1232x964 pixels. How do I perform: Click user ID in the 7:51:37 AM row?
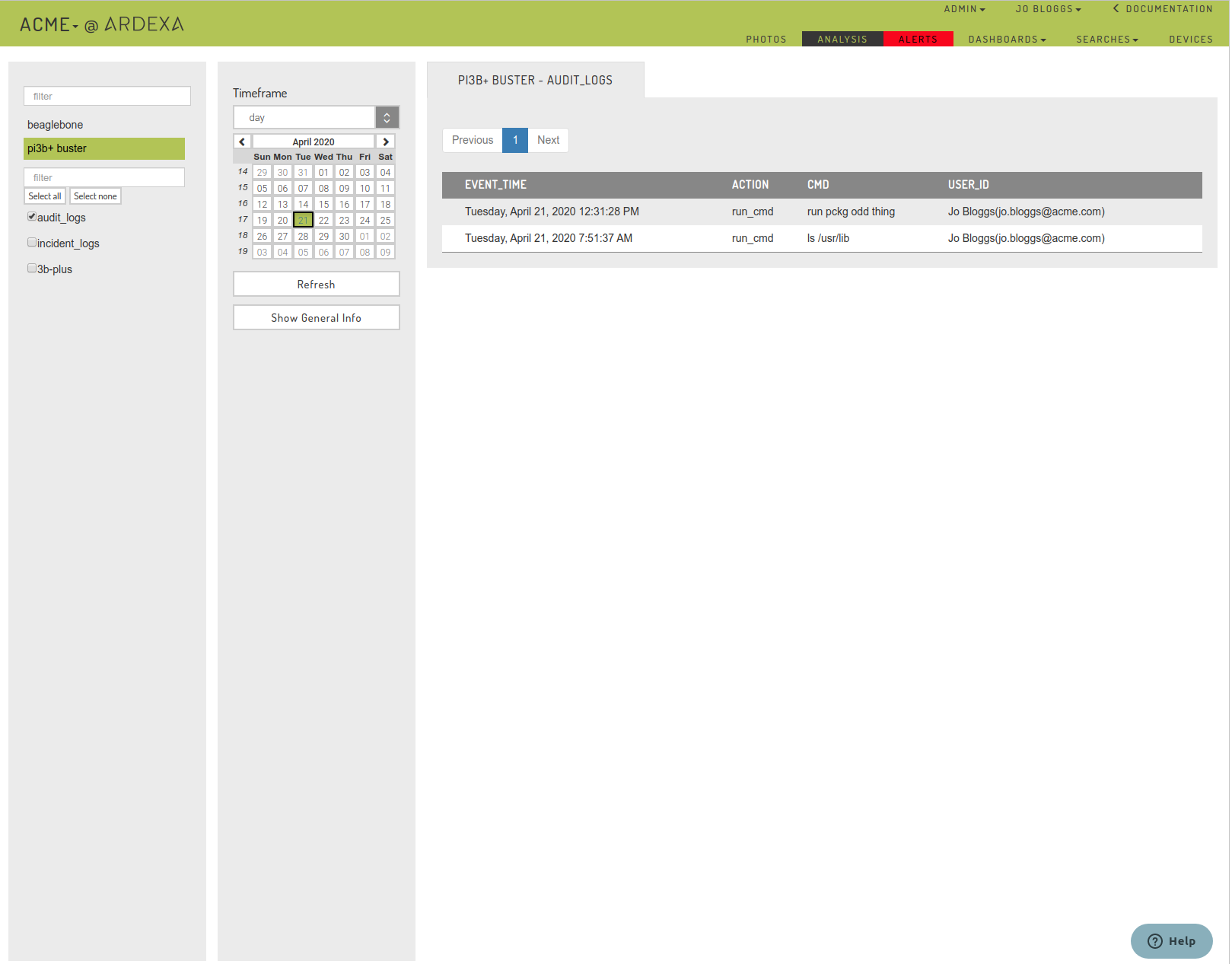[1026, 238]
